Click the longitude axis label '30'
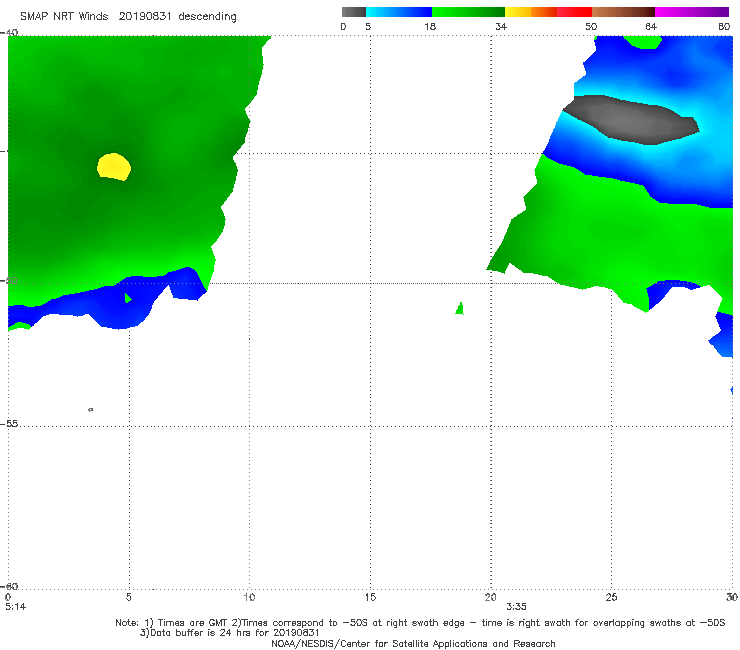 (732, 597)
